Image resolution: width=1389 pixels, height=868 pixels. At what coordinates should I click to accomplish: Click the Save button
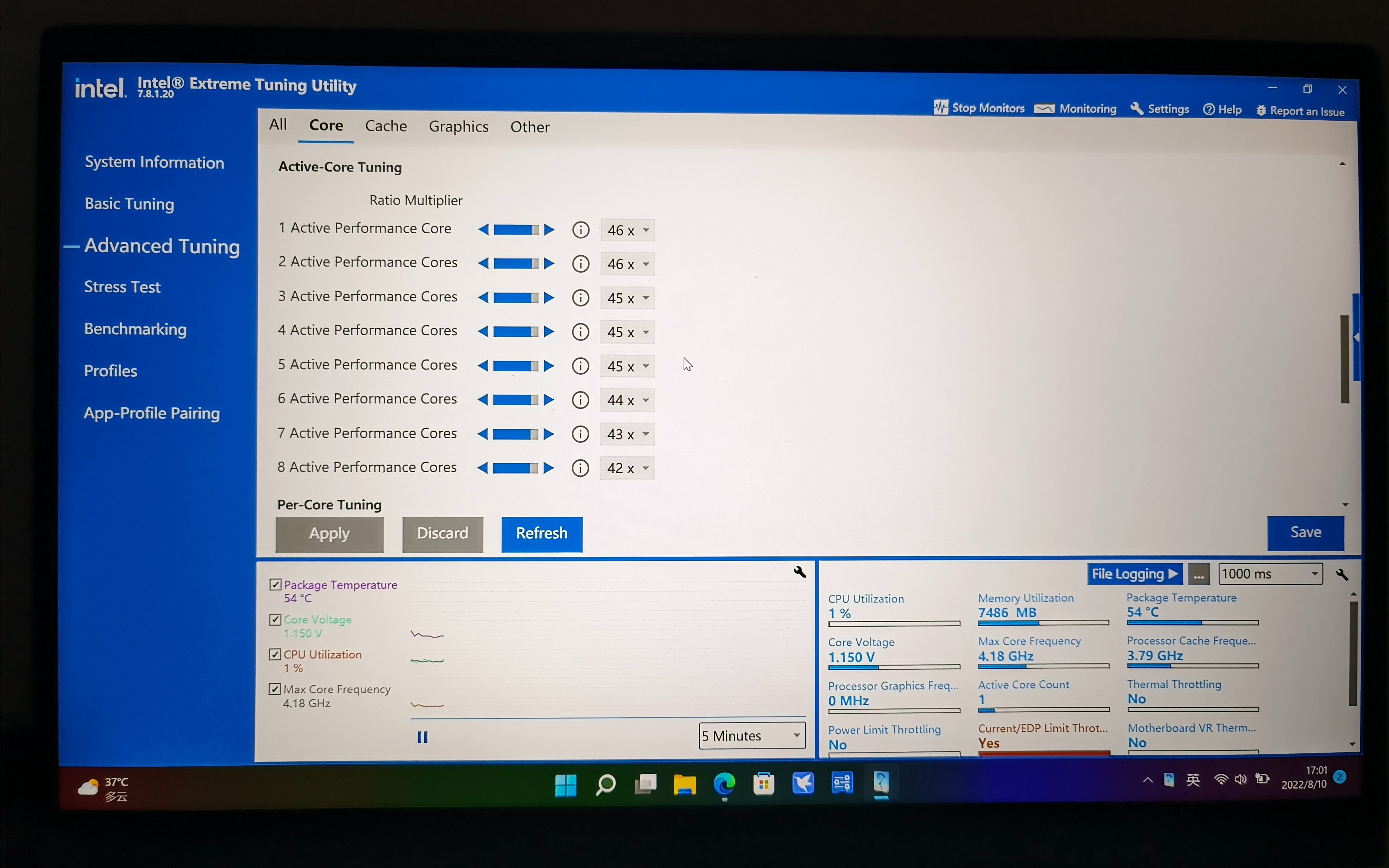tap(1306, 533)
